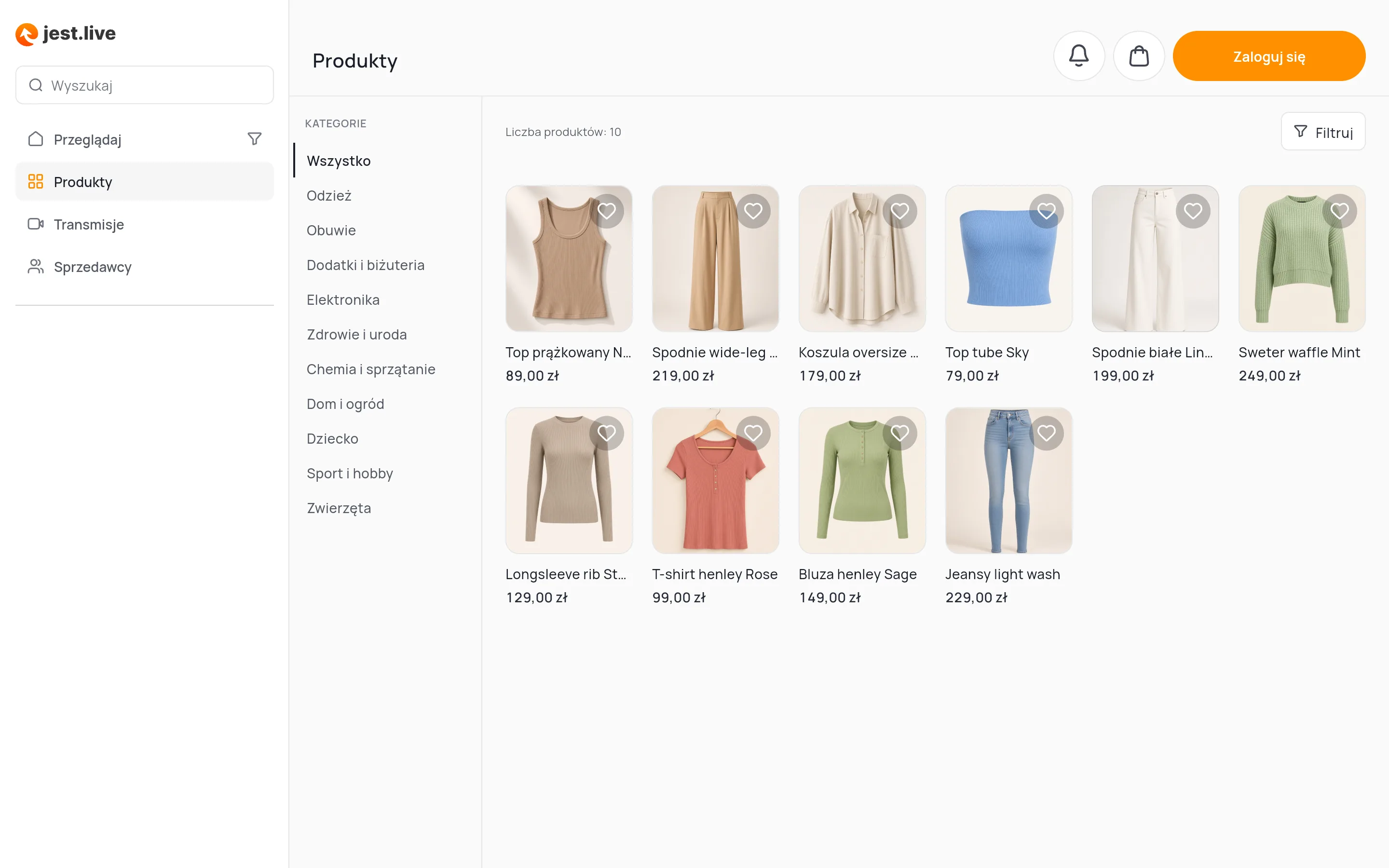Select the Sport i hobby category
Image resolution: width=1389 pixels, height=868 pixels.
(350, 474)
